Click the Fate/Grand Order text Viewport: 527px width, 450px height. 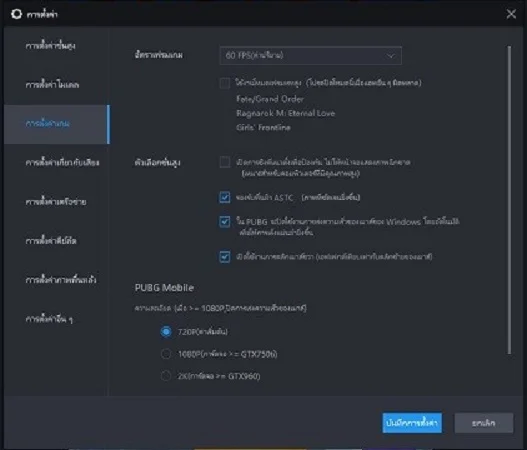pyautogui.click(x=270, y=99)
